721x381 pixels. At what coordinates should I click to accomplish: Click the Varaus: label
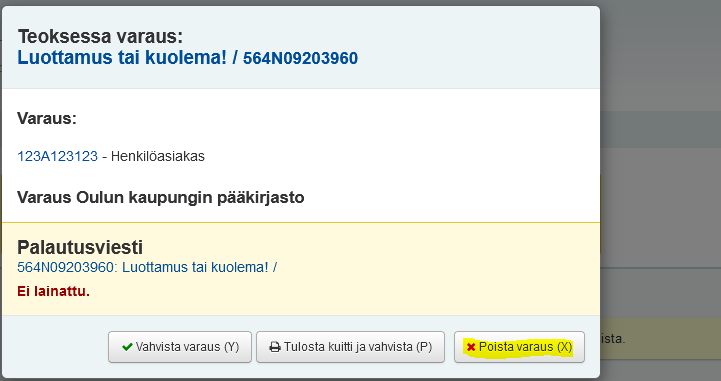[47, 119]
